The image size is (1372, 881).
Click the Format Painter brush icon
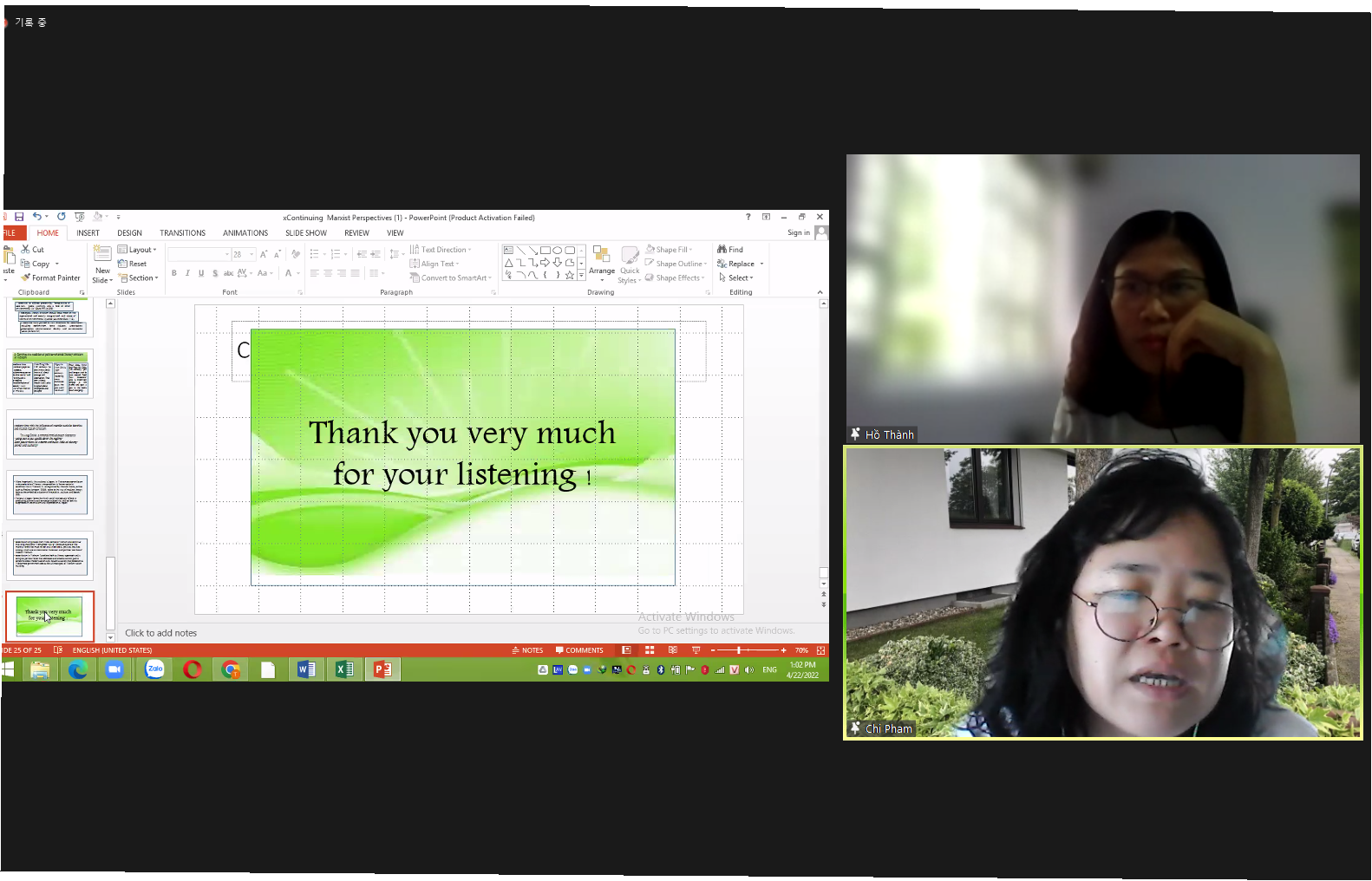coord(26,278)
